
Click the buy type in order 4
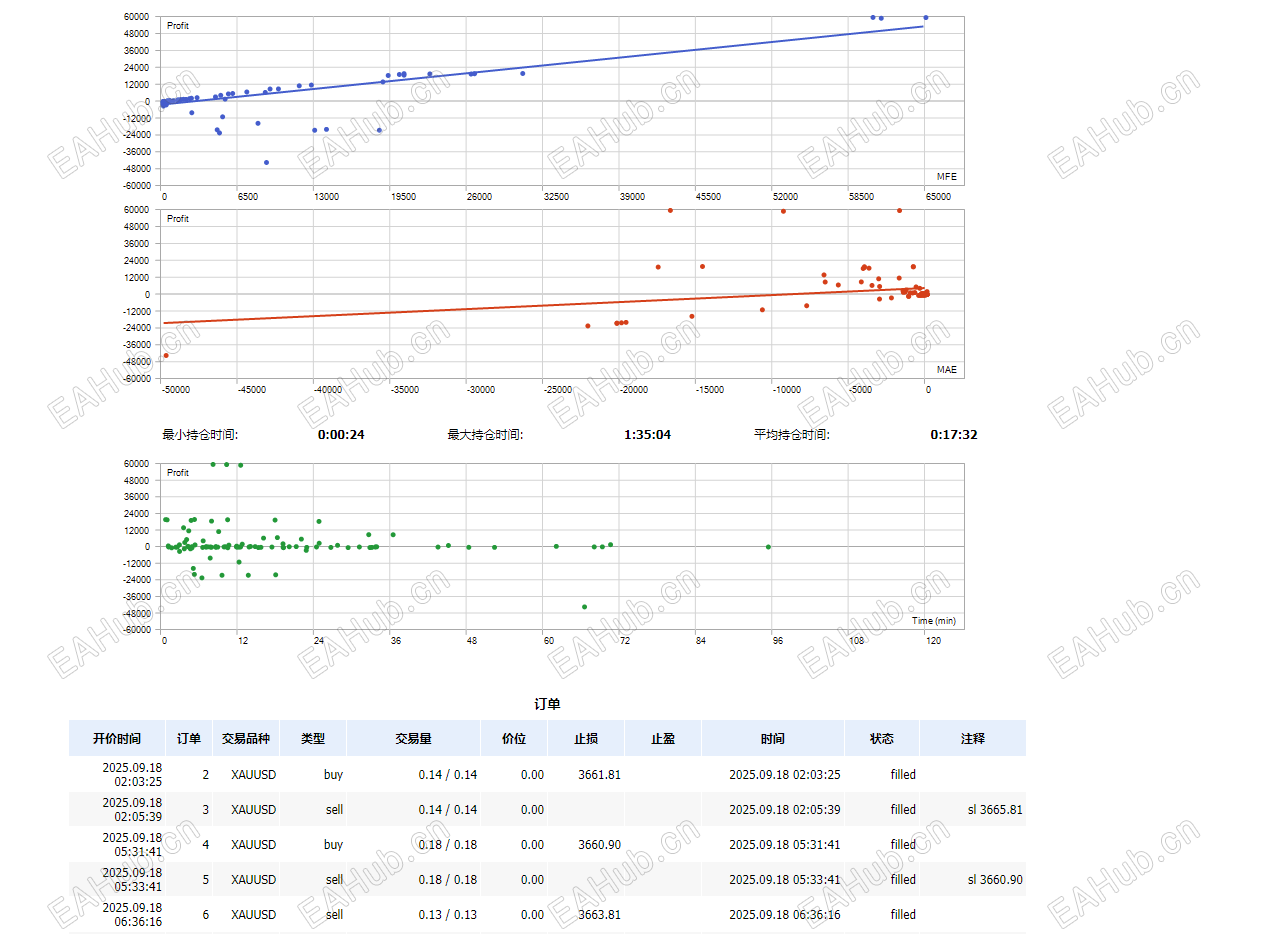tap(333, 845)
